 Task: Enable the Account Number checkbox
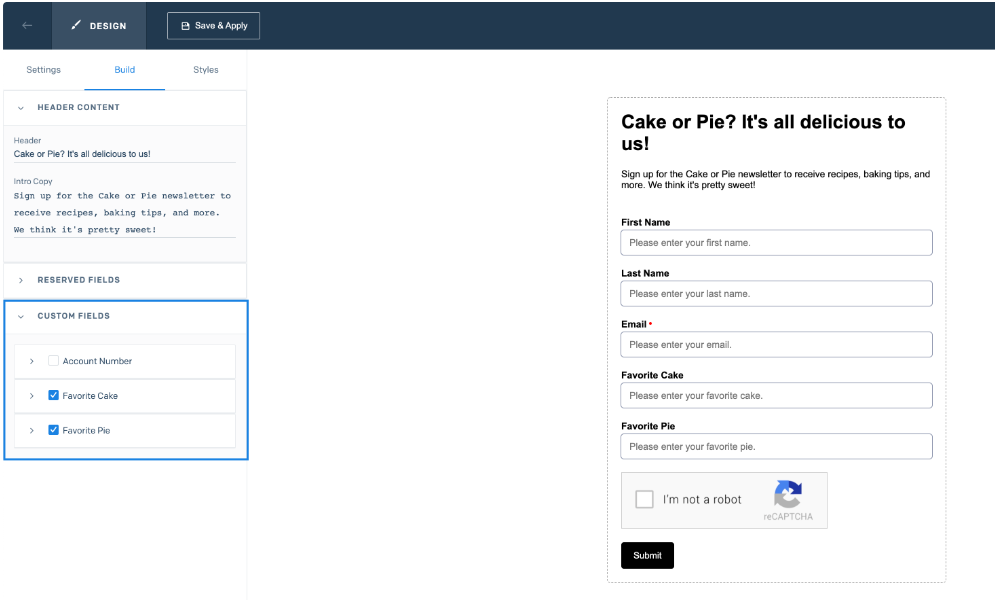(53, 361)
